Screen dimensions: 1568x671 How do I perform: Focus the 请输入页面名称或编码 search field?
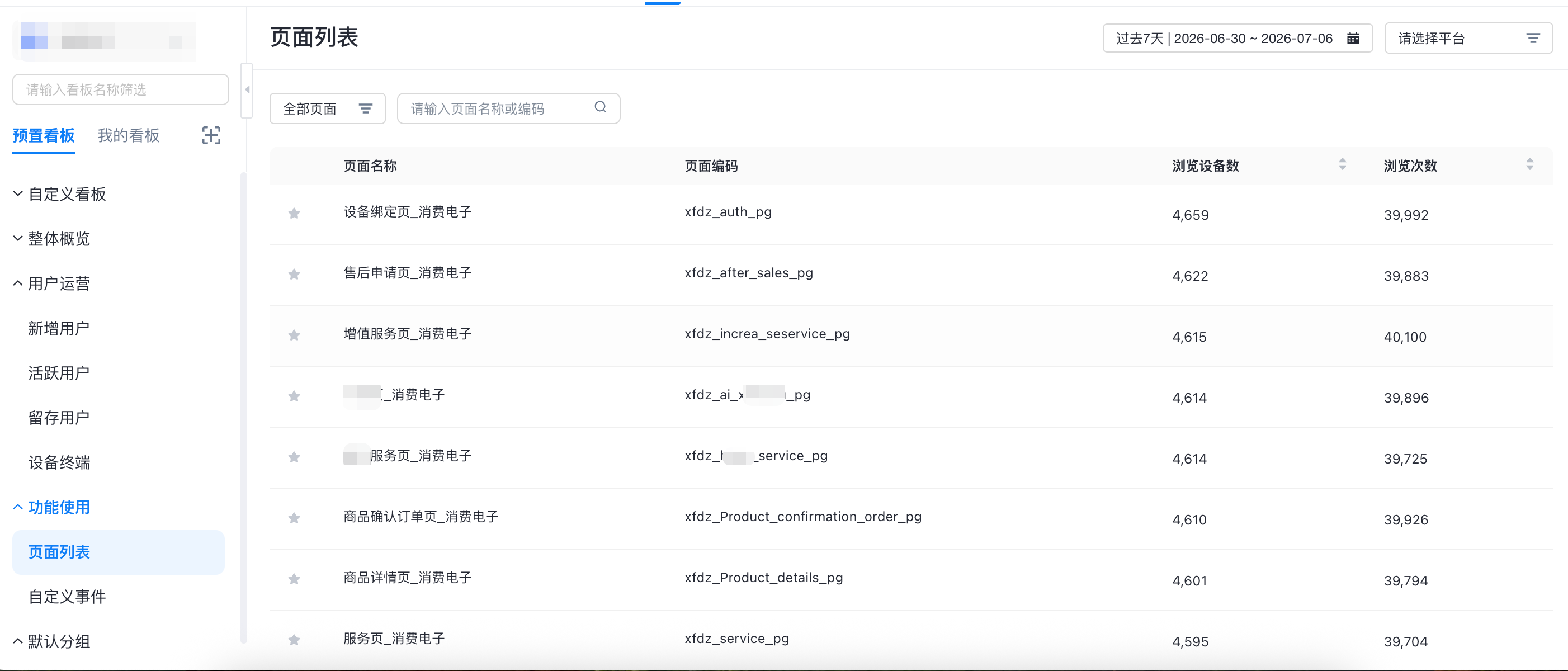coord(508,108)
